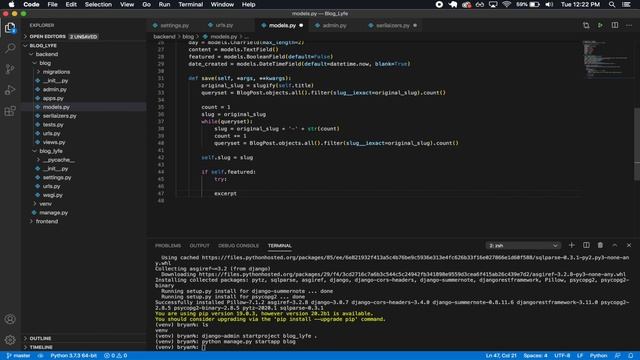
Task: Open the Run and Debug view
Action: coord(10,90)
